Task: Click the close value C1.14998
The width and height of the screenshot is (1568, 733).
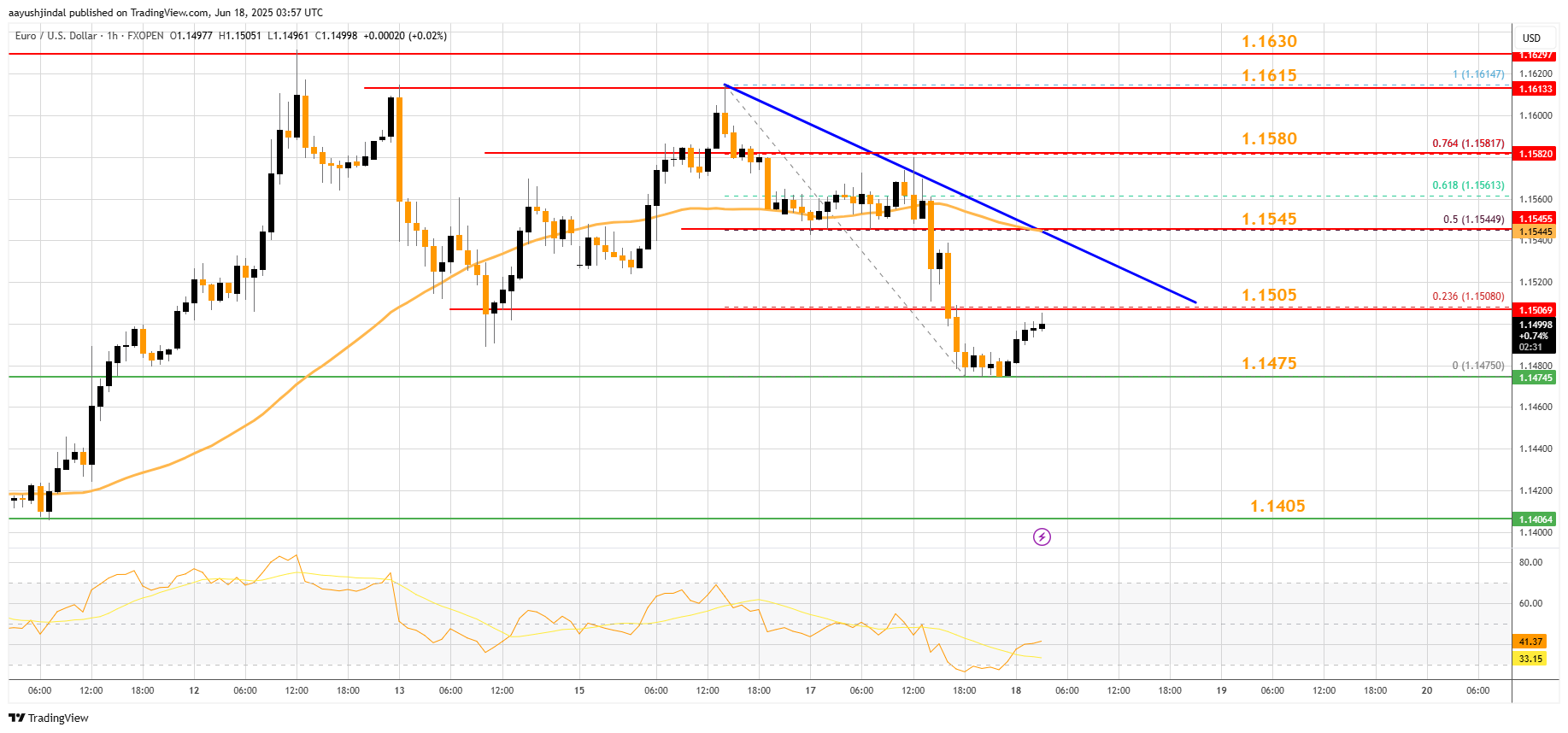Action: (x=337, y=36)
